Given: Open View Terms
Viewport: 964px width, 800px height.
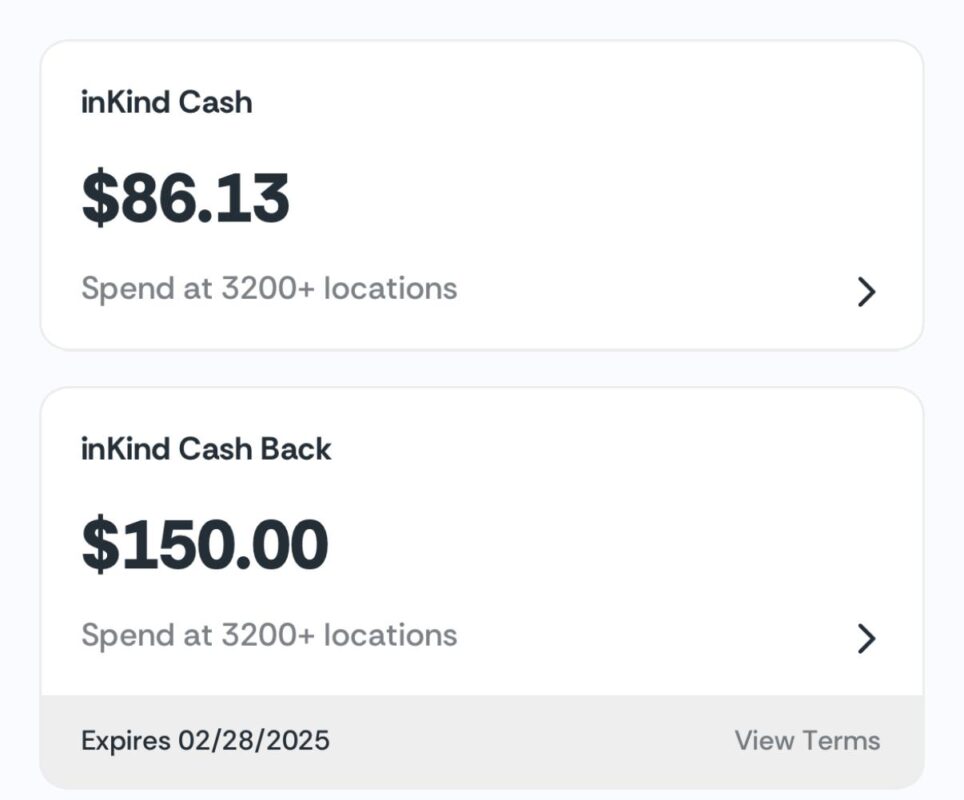Looking at the screenshot, I should coord(806,740).
